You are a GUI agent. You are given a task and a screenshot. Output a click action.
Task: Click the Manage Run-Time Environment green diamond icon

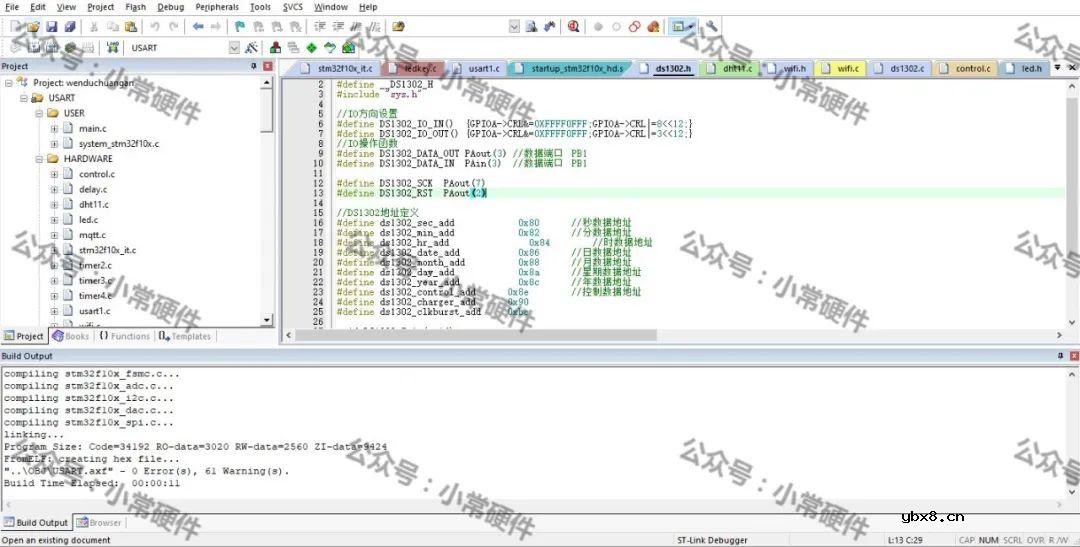coord(311,47)
